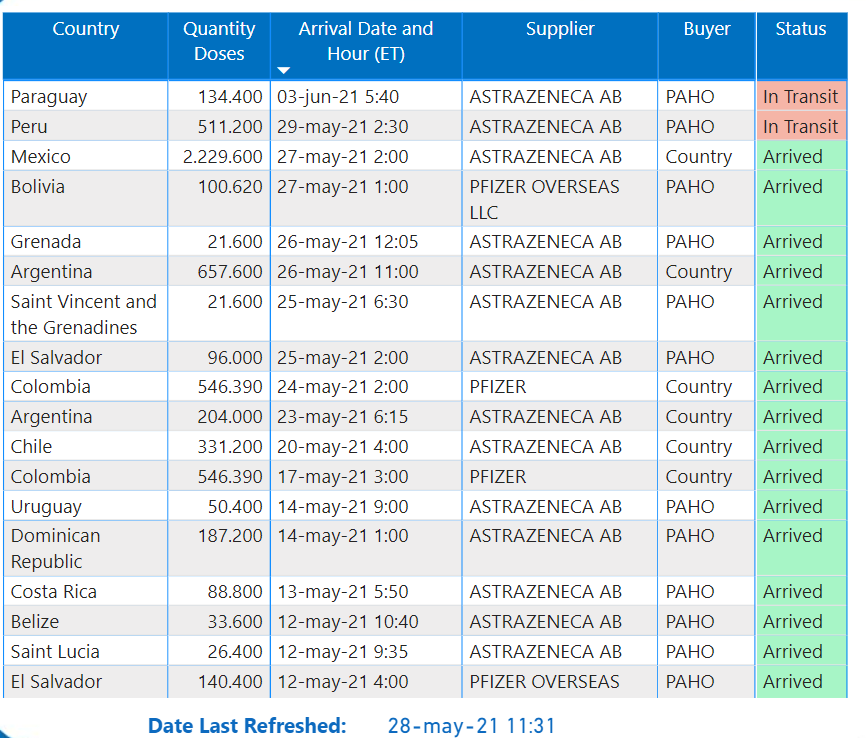Sort by the Buyer column header
The width and height of the screenshot is (866, 738).
pyautogui.click(x=706, y=30)
